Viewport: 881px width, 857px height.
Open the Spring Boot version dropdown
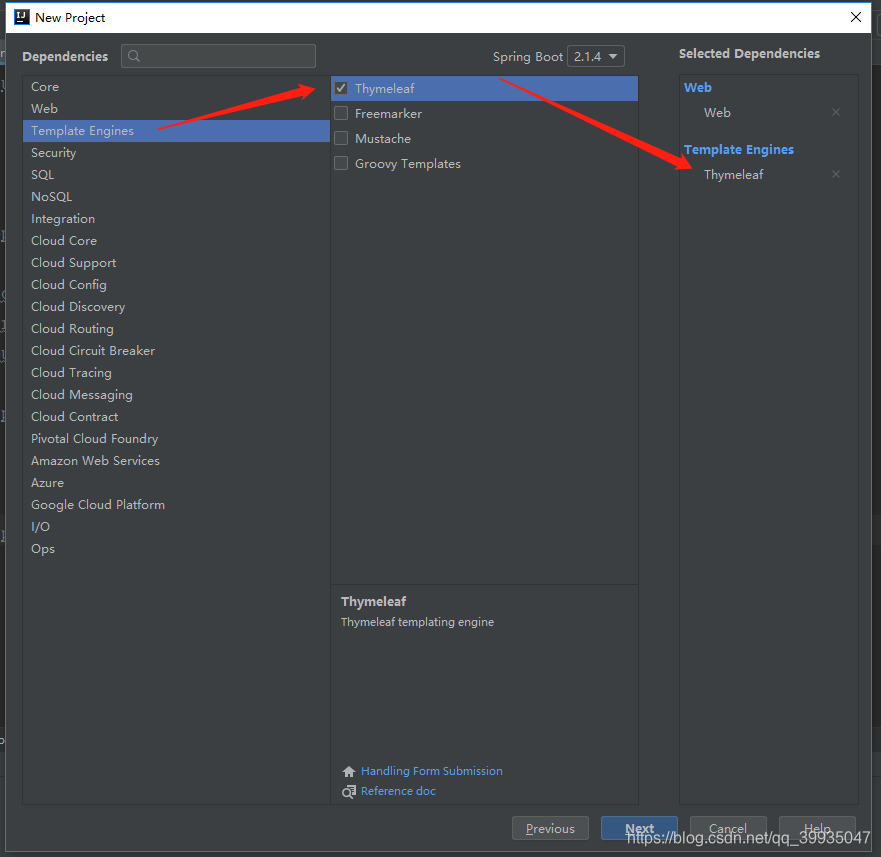click(x=596, y=56)
